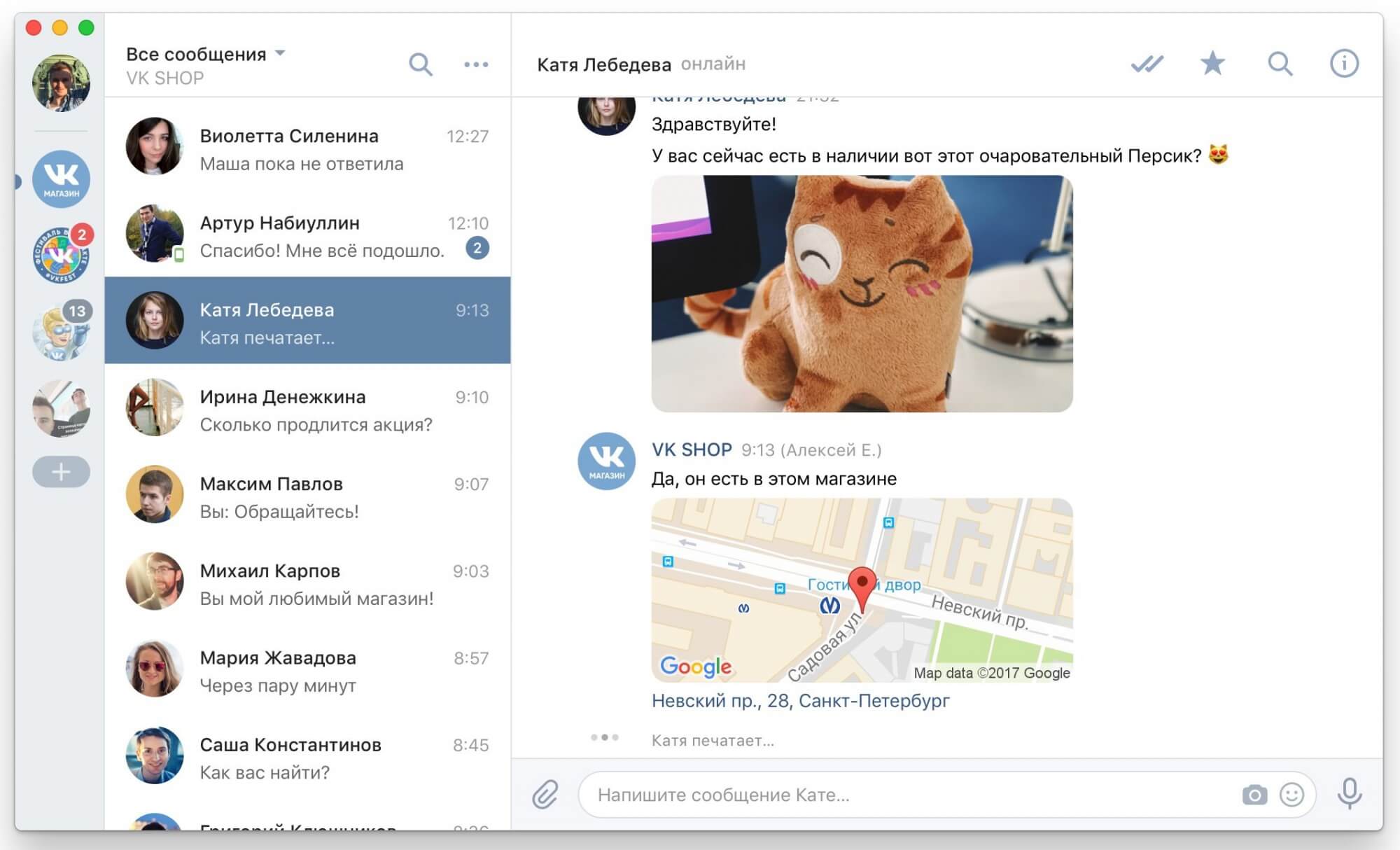Click the microphone voice message icon
Screen dimensions: 1400x850
click(1350, 794)
